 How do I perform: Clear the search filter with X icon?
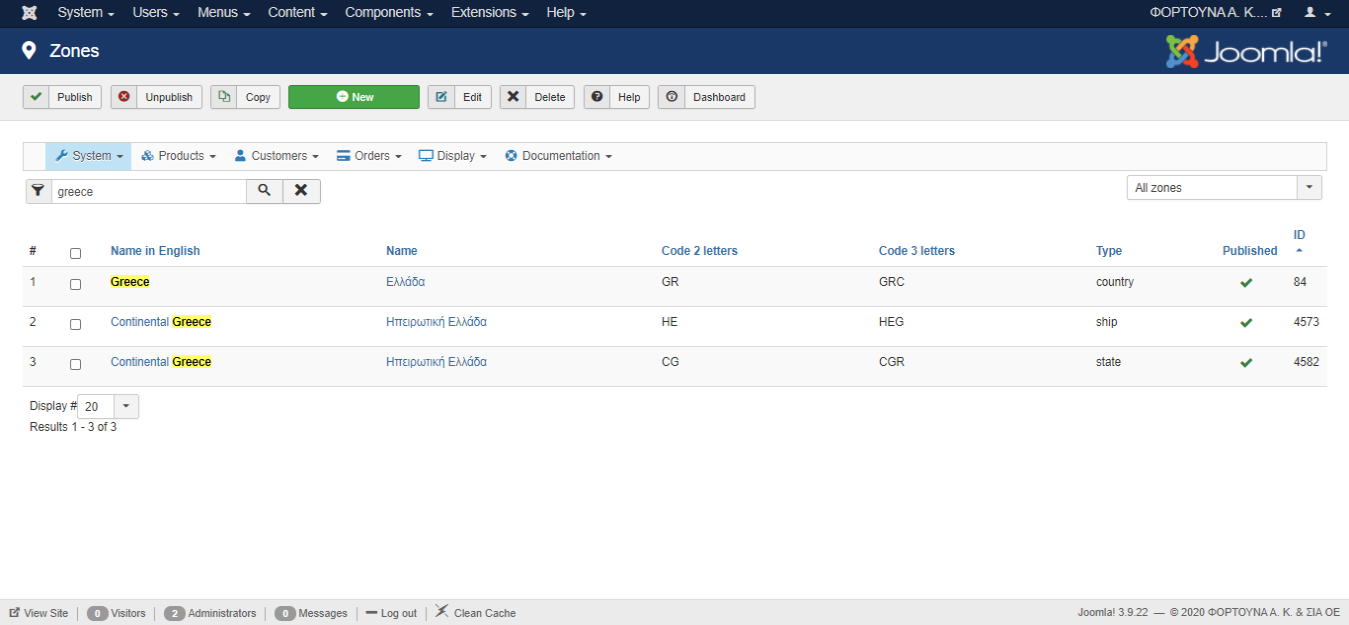[x=301, y=191]
